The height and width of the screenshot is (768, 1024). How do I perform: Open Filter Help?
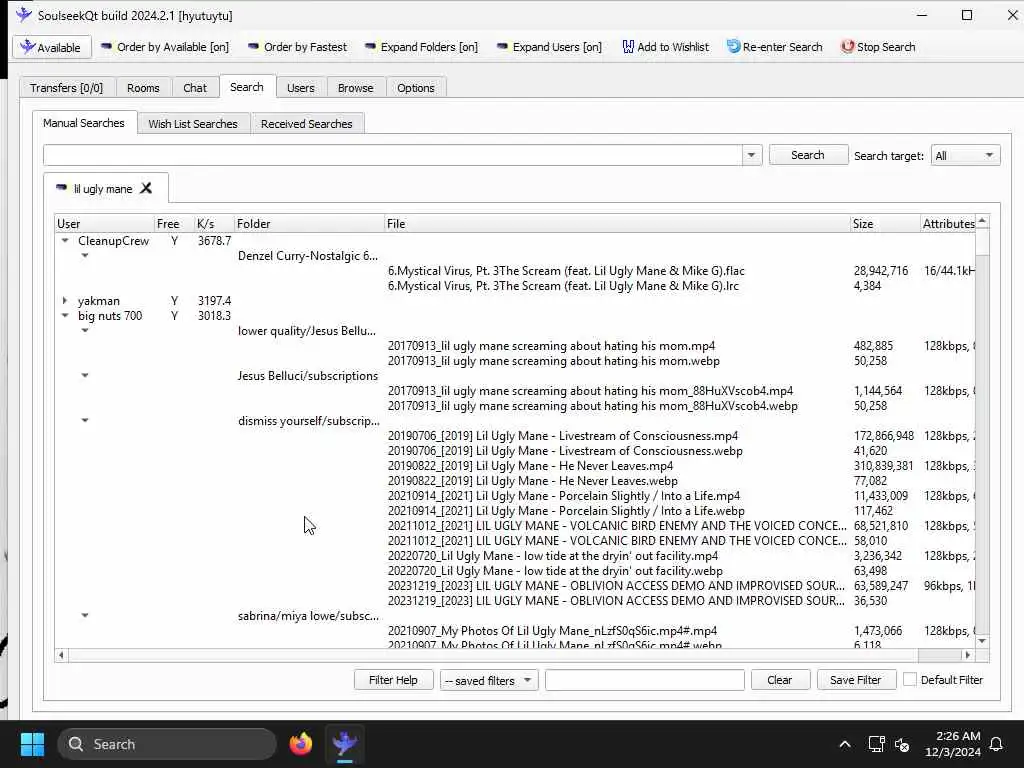click(393, 680)
